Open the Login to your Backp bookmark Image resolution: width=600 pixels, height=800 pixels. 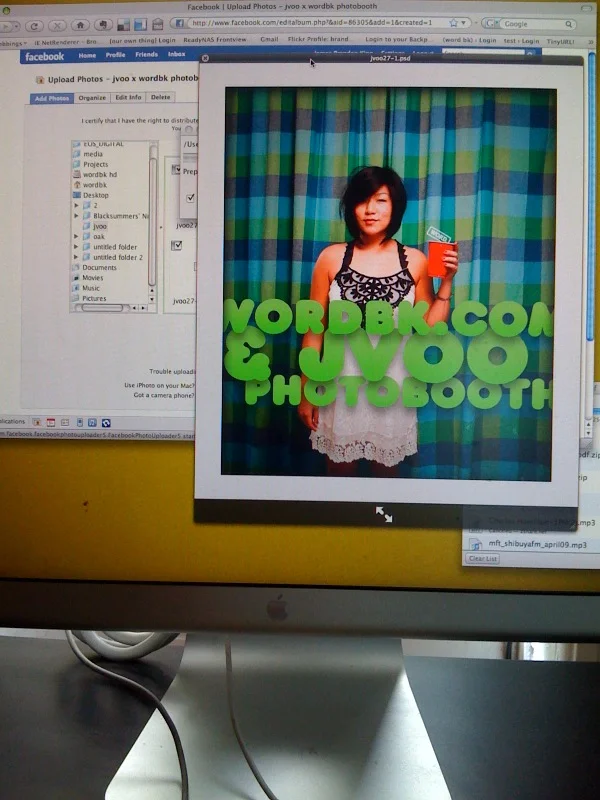pyautogui.click(x=396, y=39)
